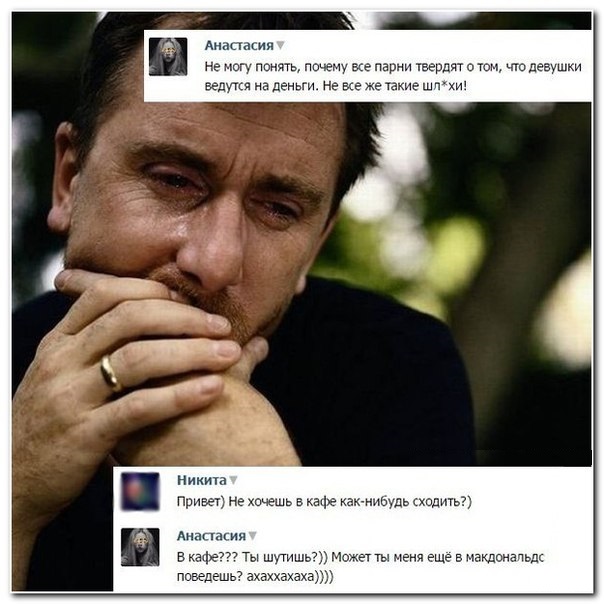
Task: Open Анастасия's avatar in the bottom reply
Action: point(140,547)
